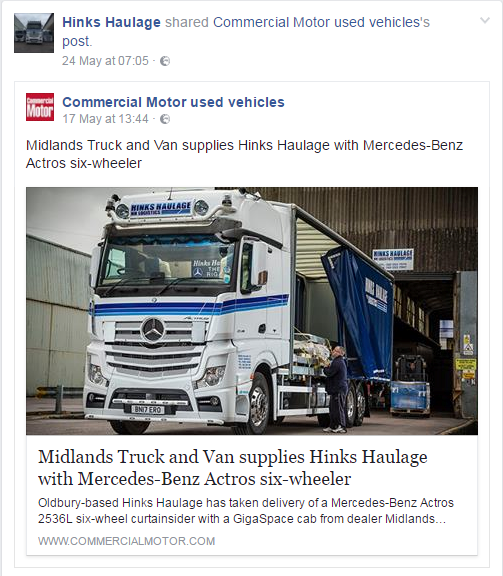Screen dimensions: 503x576
Task: Click the WWW.COMMERCIALMOTOR.COM source link
Action: point(126,541)
